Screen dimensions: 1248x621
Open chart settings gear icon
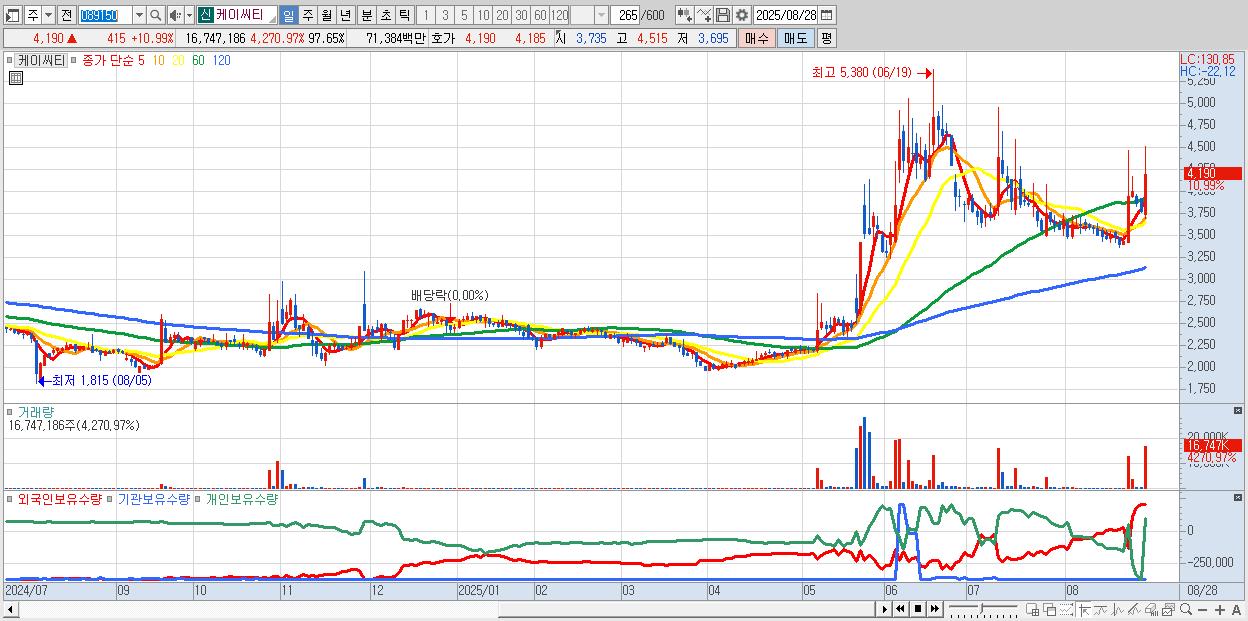[x=741, y=15]
